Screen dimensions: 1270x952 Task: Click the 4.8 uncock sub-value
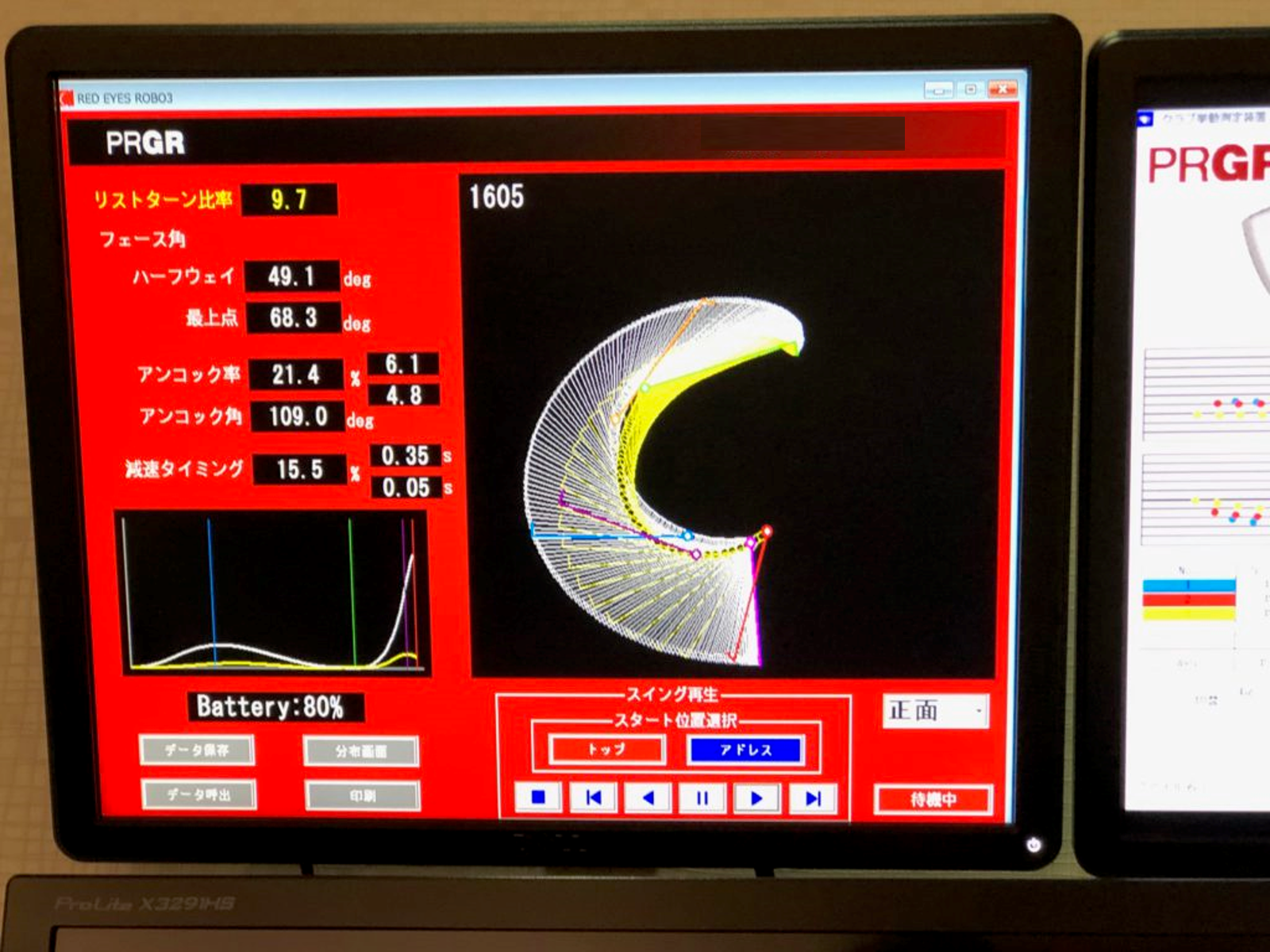click(404, 394)
